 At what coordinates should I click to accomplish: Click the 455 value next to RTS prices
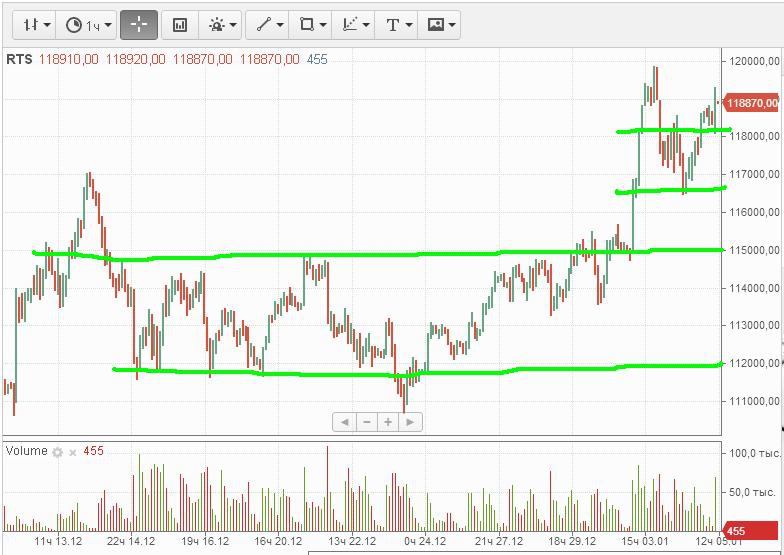[x=317, y=60]
